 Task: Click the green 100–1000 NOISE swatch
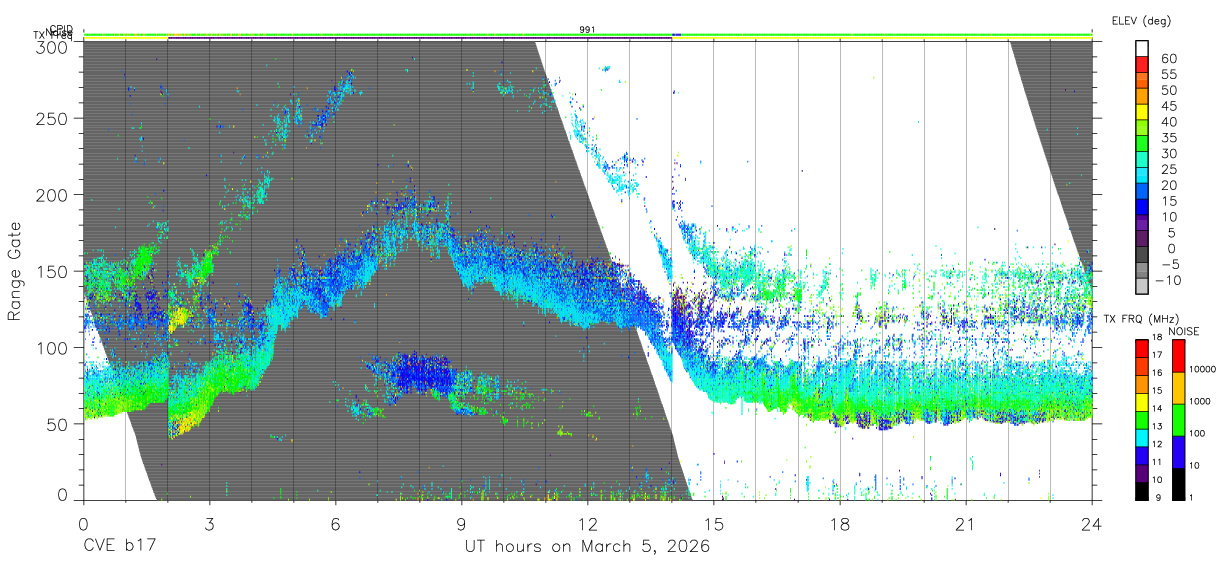1179,420
